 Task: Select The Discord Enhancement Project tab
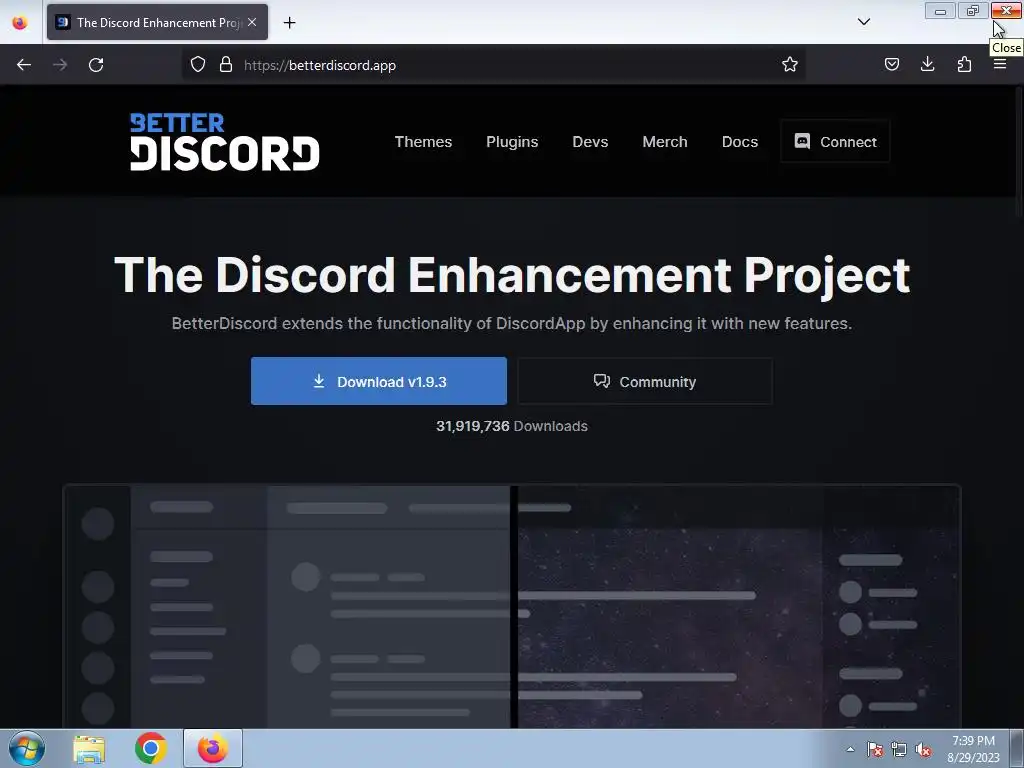point(157,22)
